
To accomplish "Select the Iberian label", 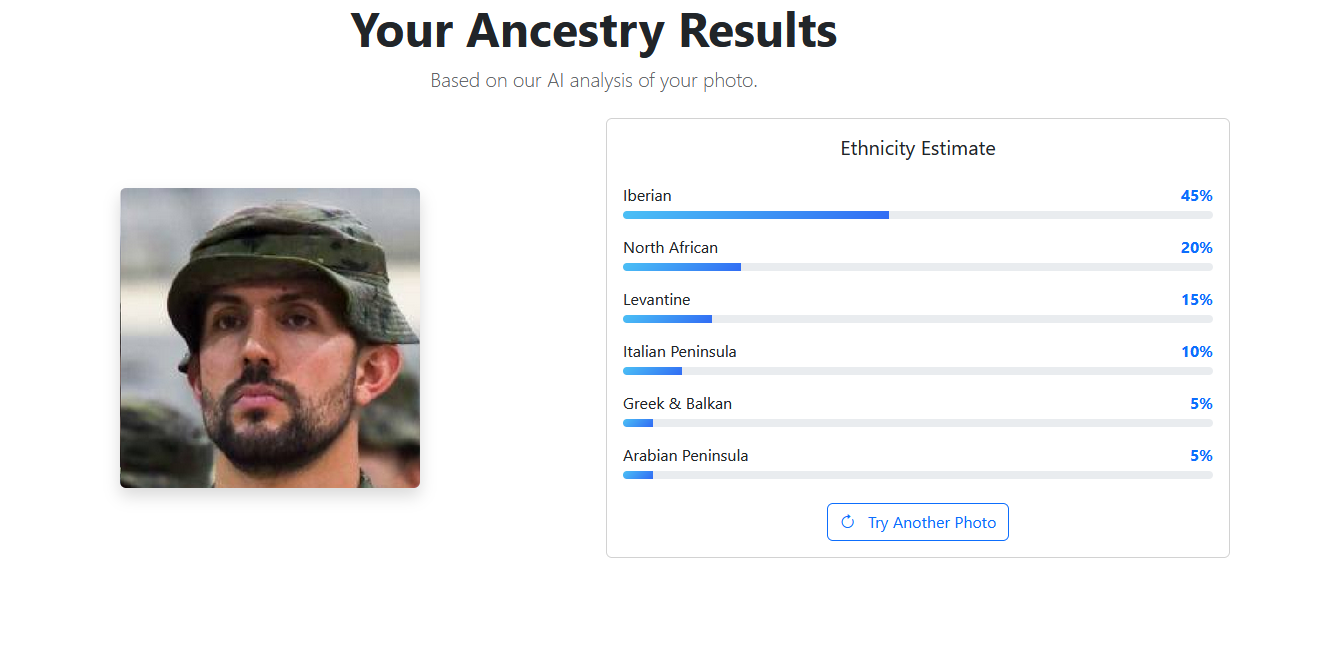I will pos(647,196).
